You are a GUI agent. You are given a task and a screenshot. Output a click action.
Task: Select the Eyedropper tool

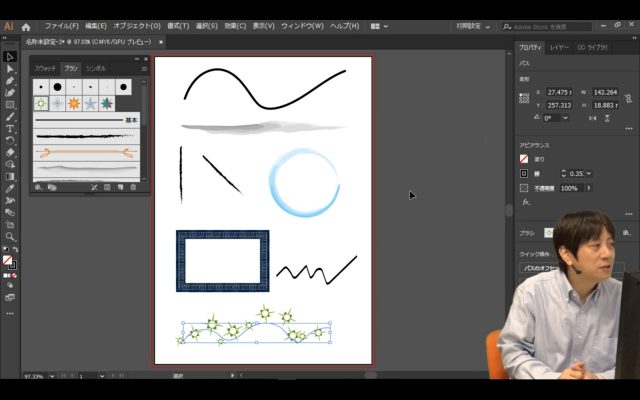pyautogui.click(x=10, y=189)
